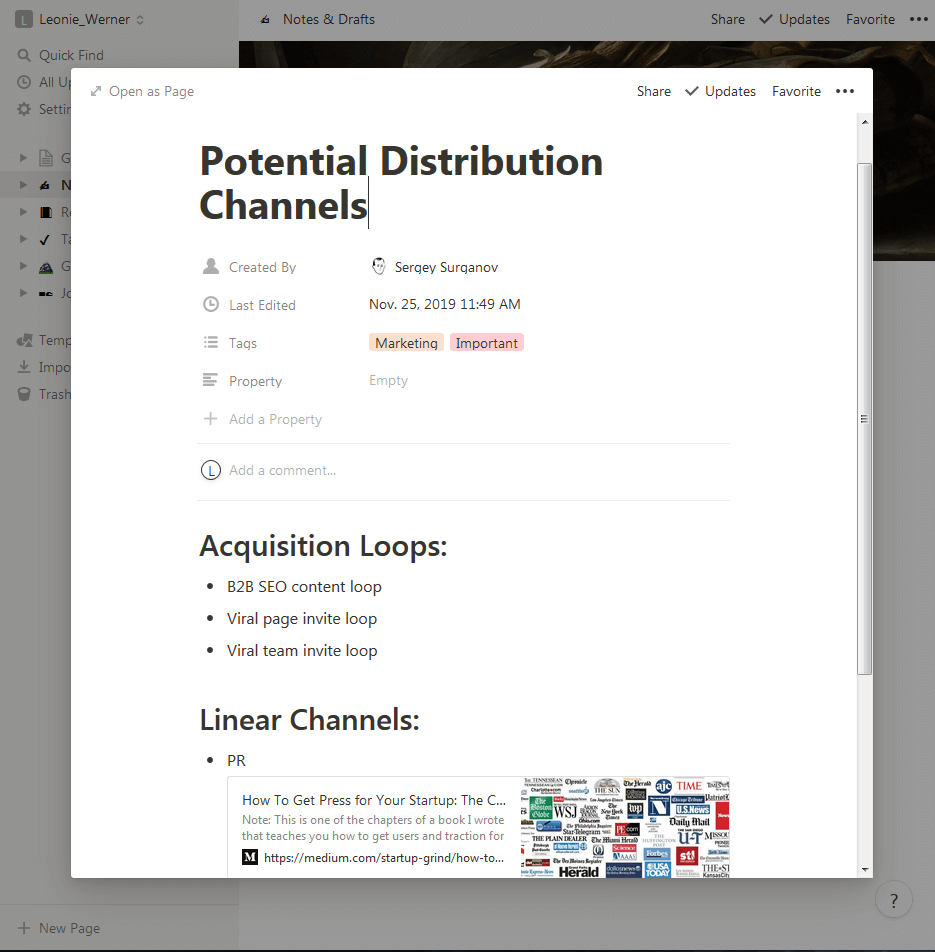The width and height of the screenshot is (935, 952).
Task: Expand the last sidebar page toggle arrow
Action: point(24,293)
